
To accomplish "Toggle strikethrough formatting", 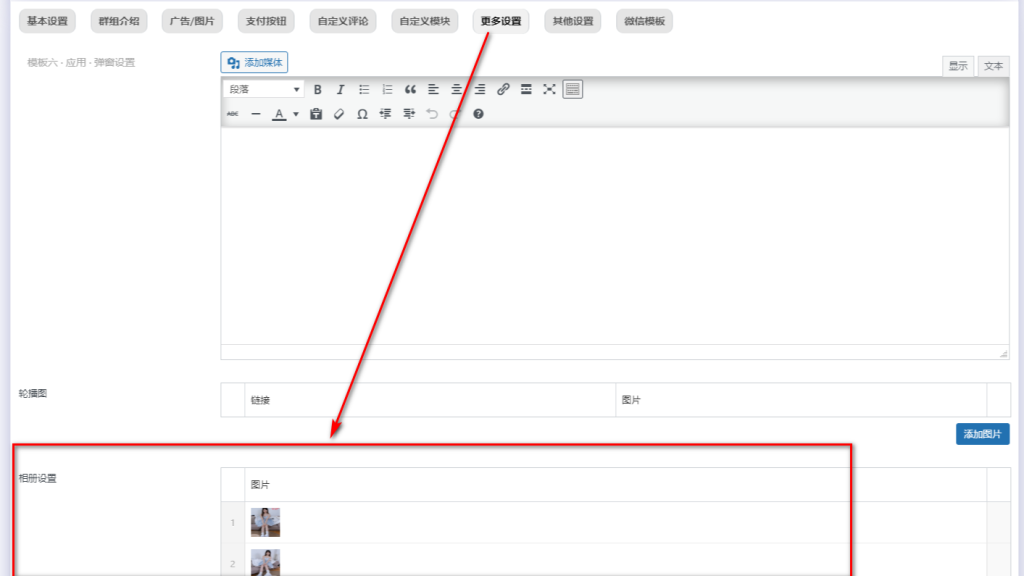I will (x=233, y=114).
